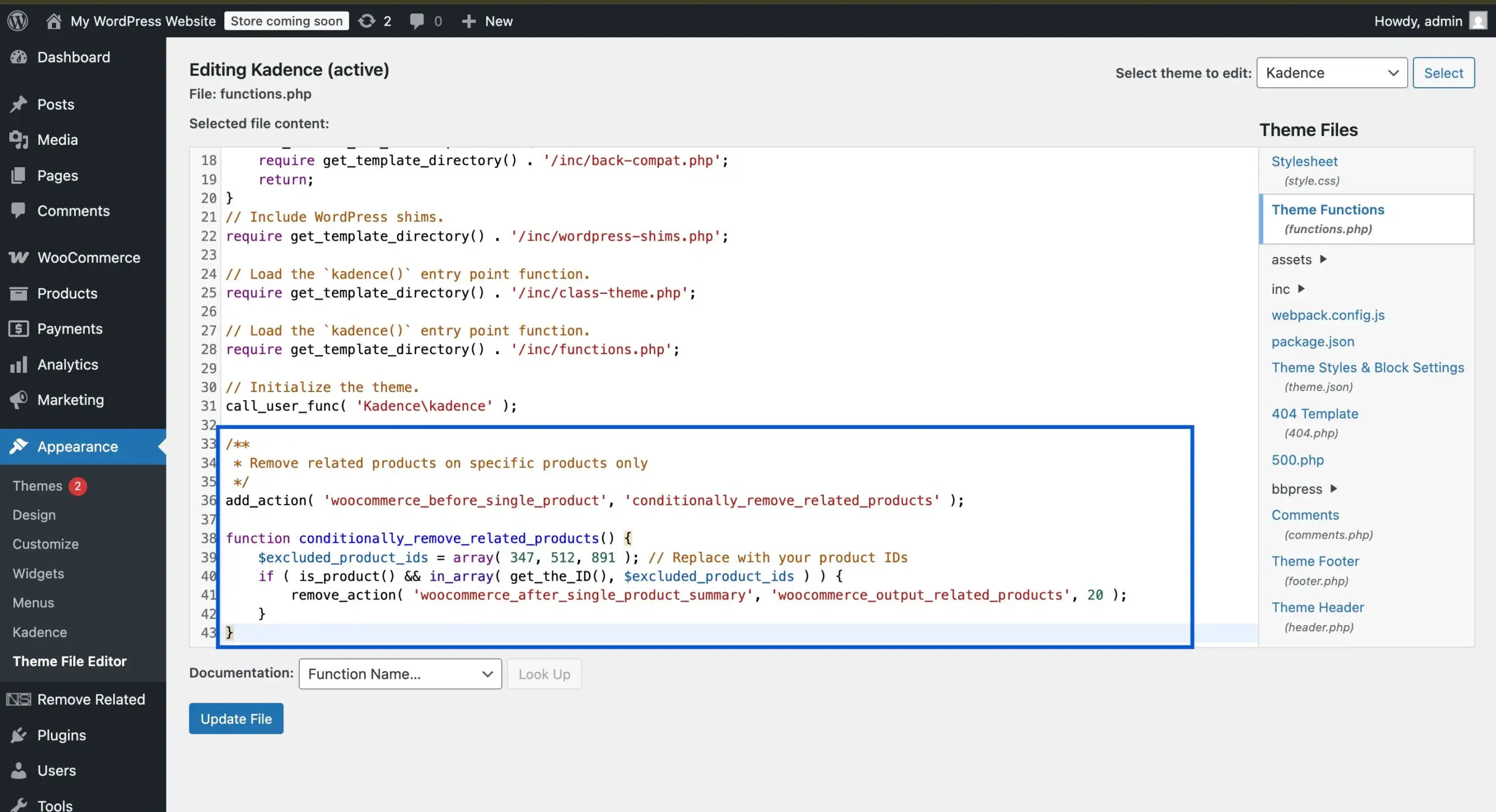Open the 404 Template file
This screenshot has height=812, width=1496.
pos(1315,414)
